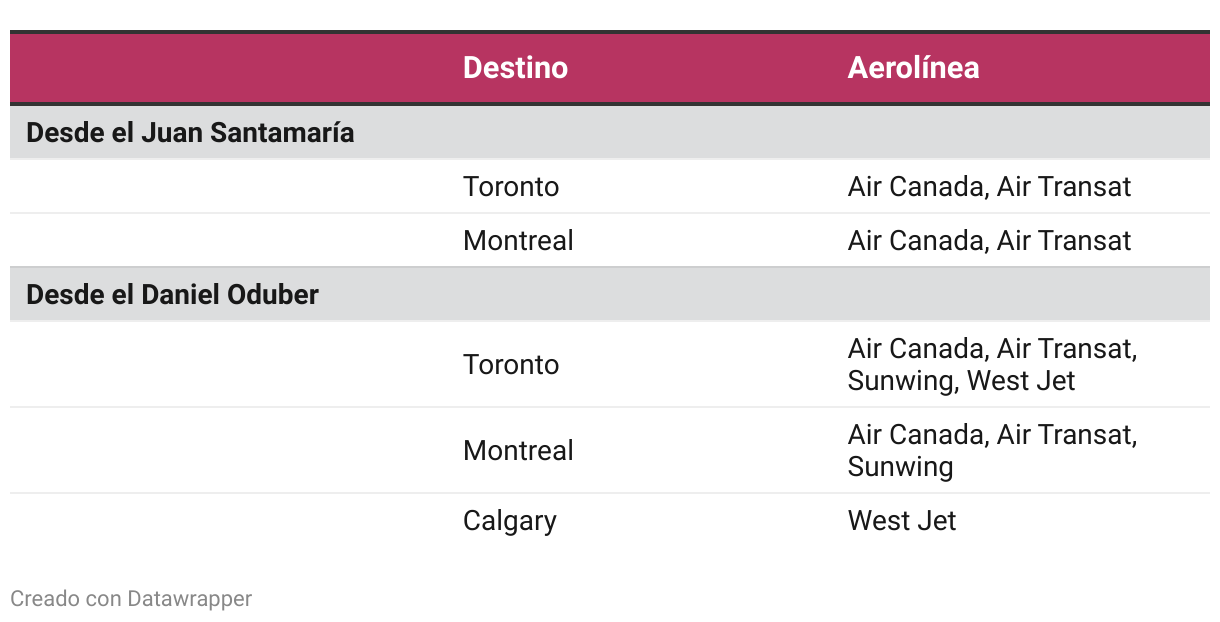Click the crimson table header bar
1220x622 pixels.
610,67
